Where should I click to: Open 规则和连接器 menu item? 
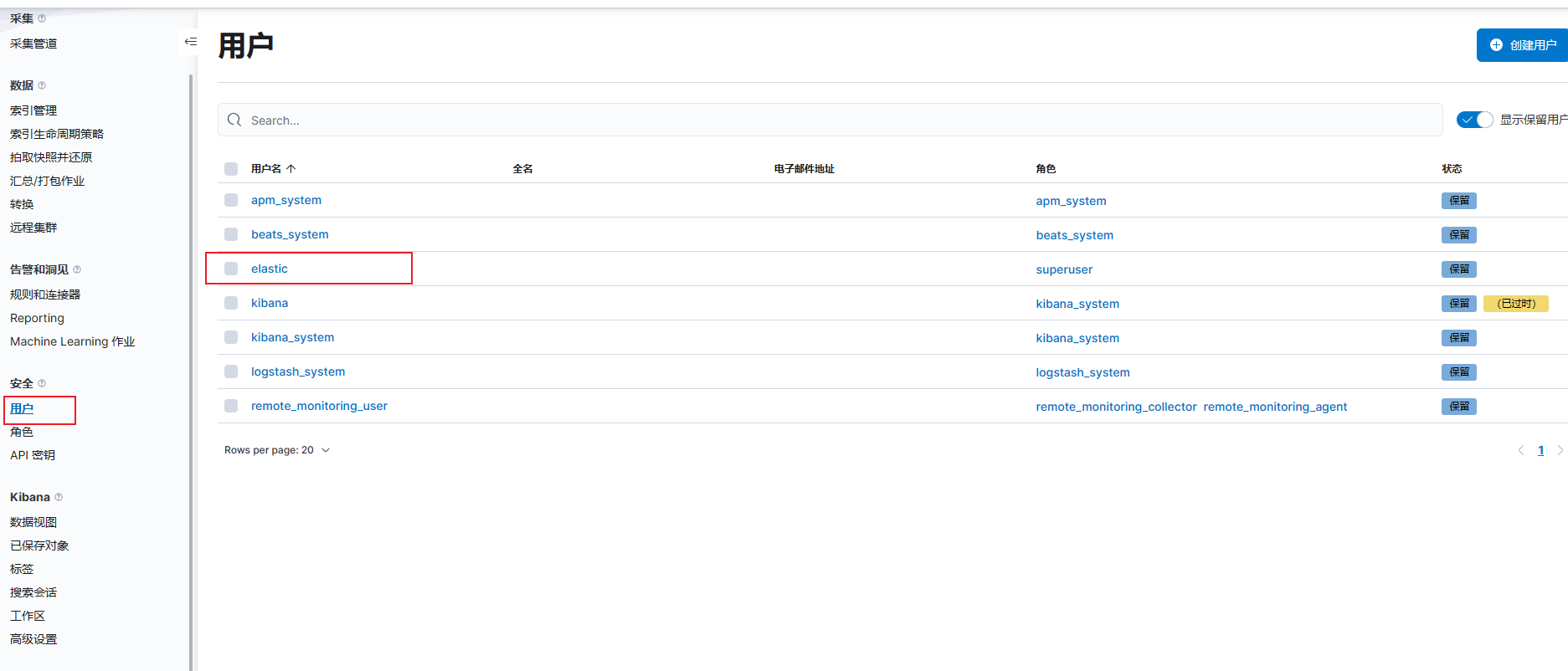click(x=45, y=295)
